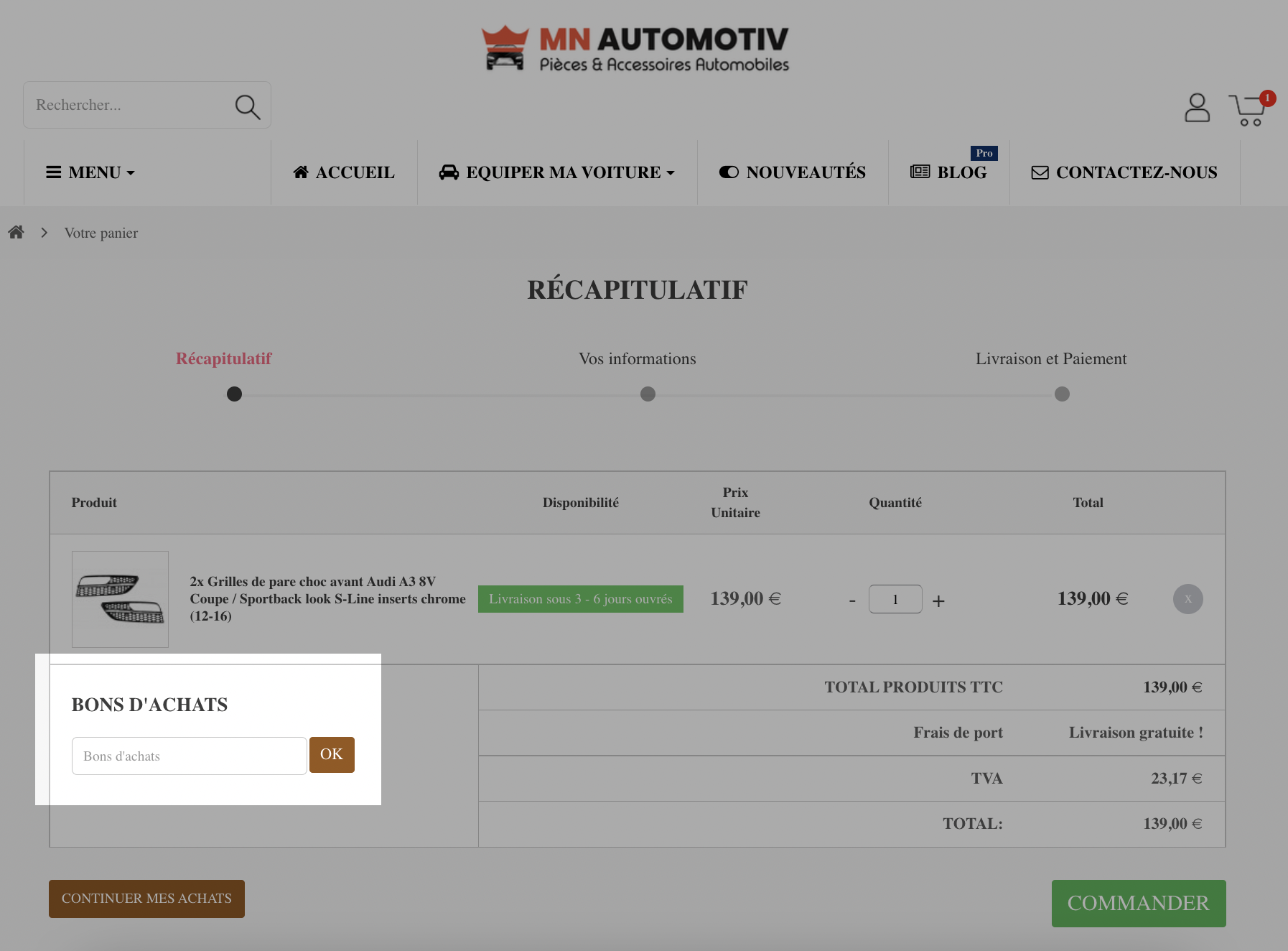
Task: Click the MN Automotiv logo
Action: point(635,48)
